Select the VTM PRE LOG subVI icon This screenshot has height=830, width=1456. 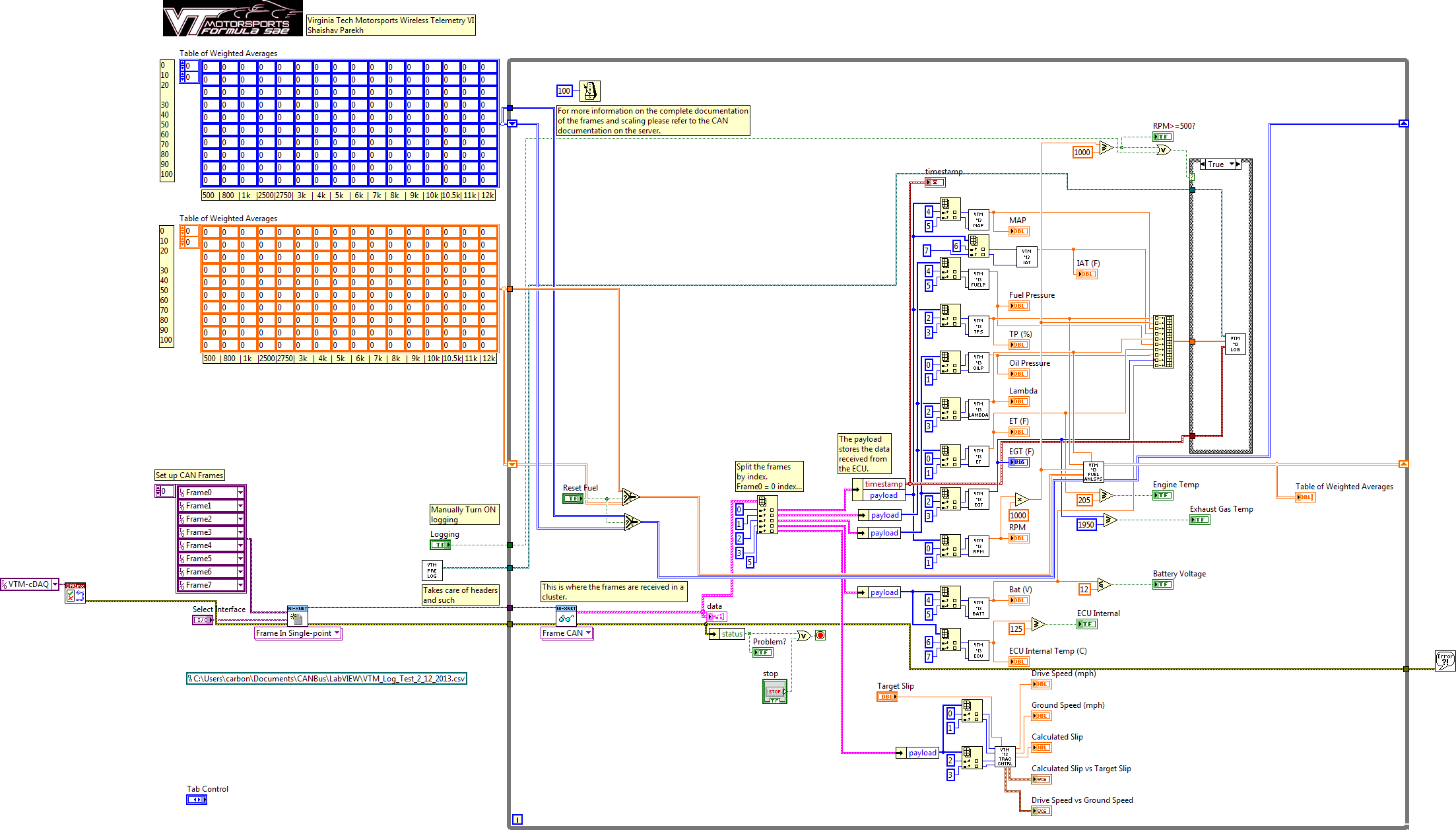click(x=432, y=571)
